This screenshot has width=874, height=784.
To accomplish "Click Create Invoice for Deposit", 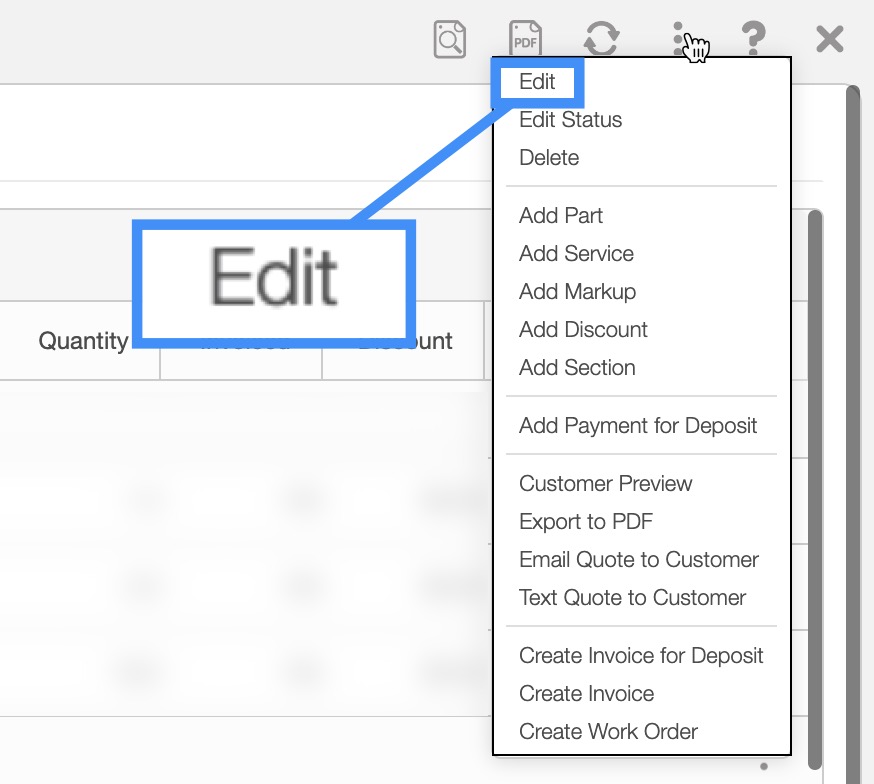I will [x=641, y=656].
